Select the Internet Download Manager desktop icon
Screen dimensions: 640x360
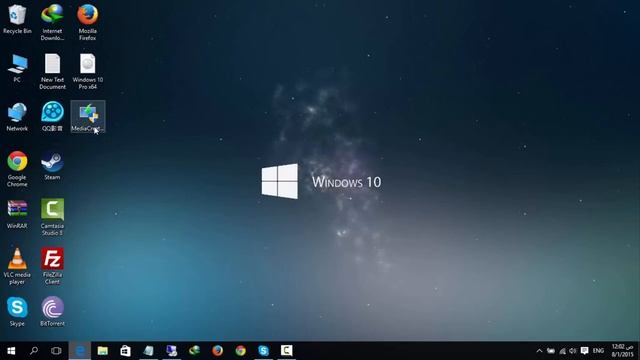coord(52,22)
